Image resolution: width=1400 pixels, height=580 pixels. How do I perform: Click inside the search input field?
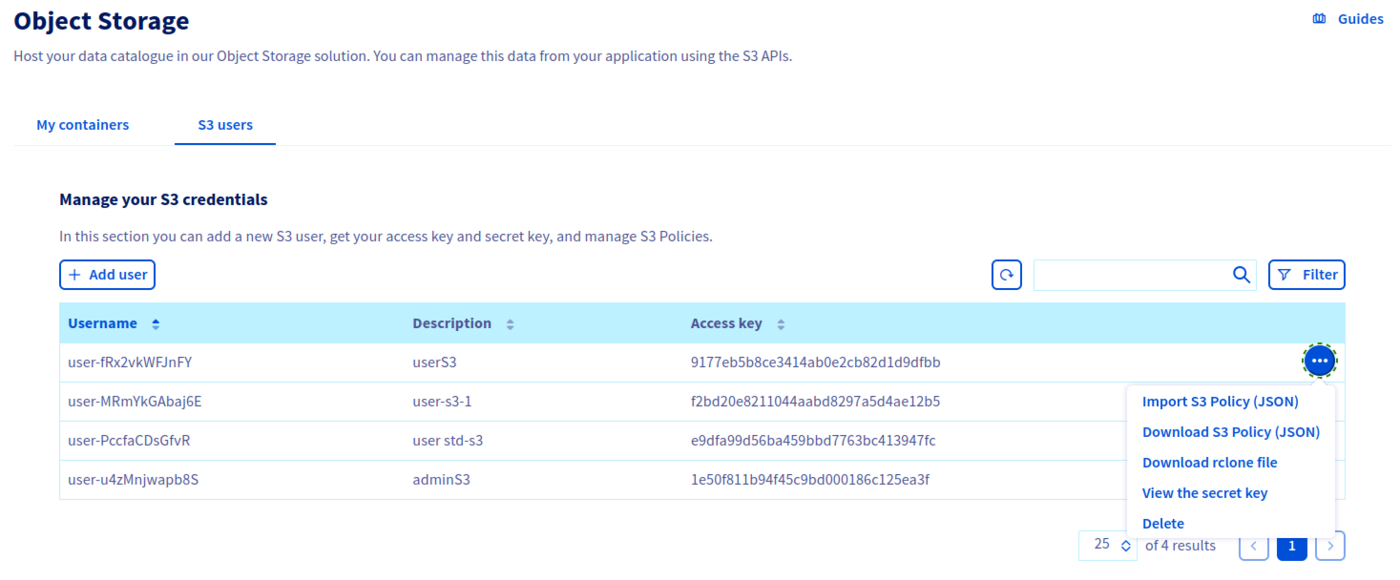point(1130,274)
